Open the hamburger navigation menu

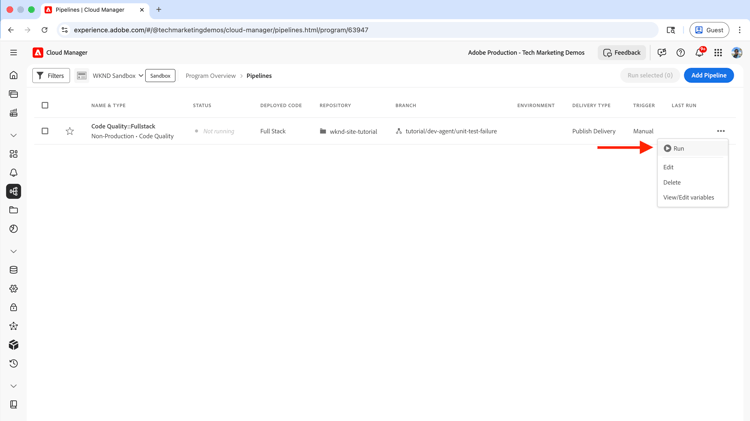(13, 53)
